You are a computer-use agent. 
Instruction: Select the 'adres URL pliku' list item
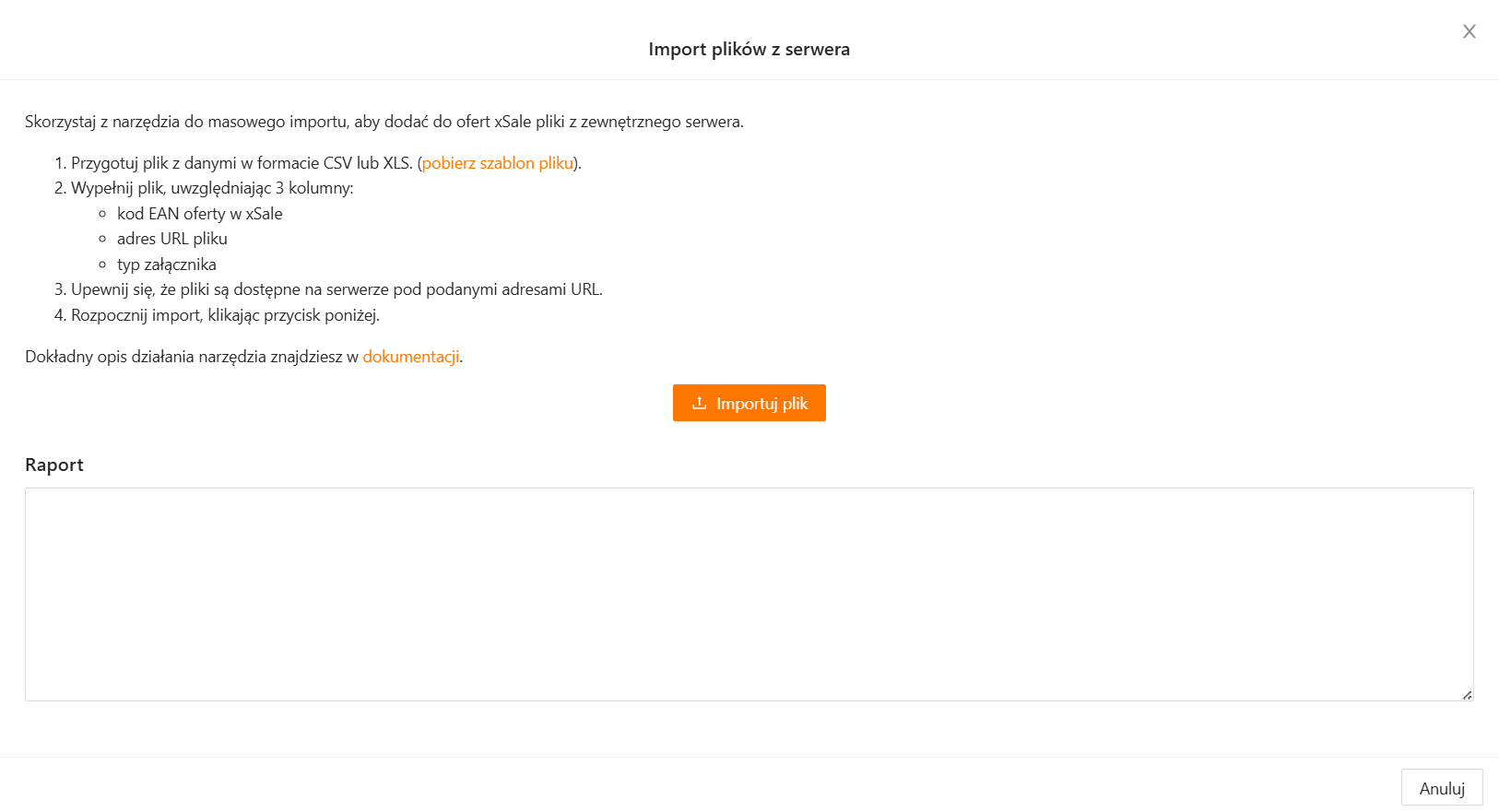click(x=171, y=239)
